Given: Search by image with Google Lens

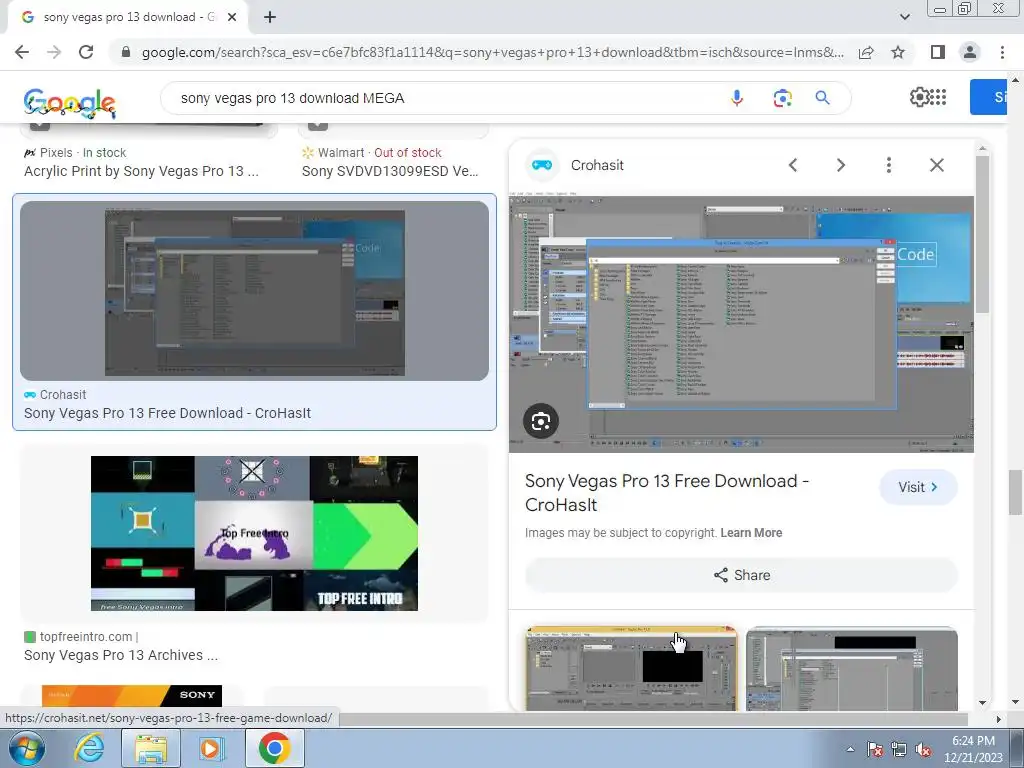Looking at the screenshot, I should pos(782,98).
